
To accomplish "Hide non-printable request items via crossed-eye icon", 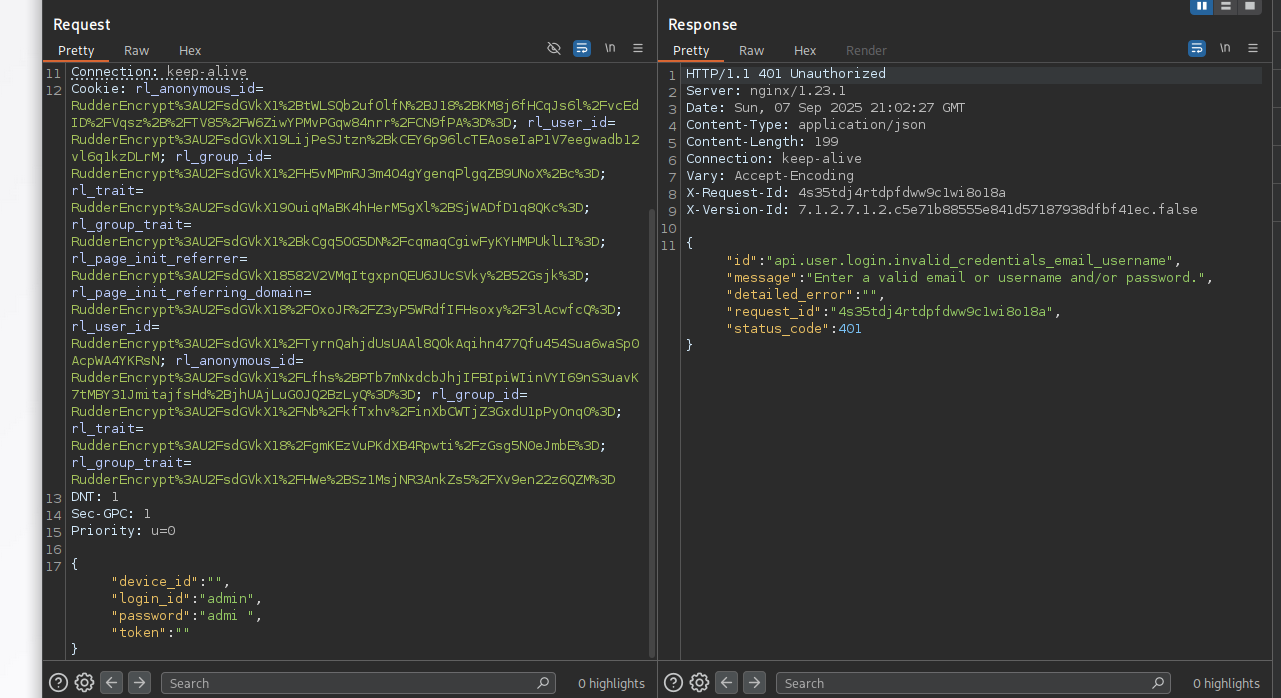I will [x=554, y=49].
